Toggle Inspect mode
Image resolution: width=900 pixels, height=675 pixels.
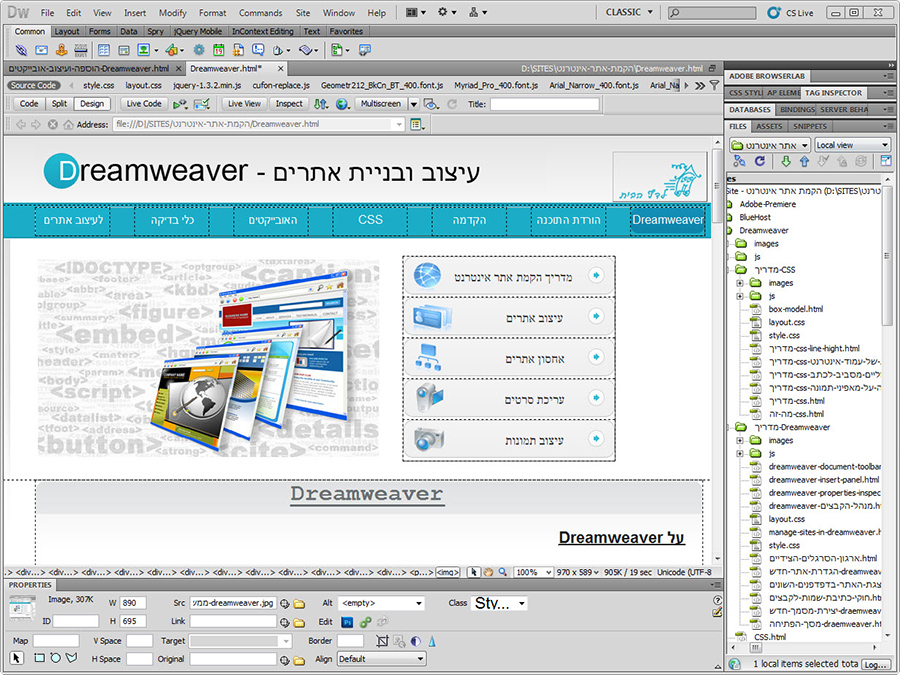(x=289, y=104)
